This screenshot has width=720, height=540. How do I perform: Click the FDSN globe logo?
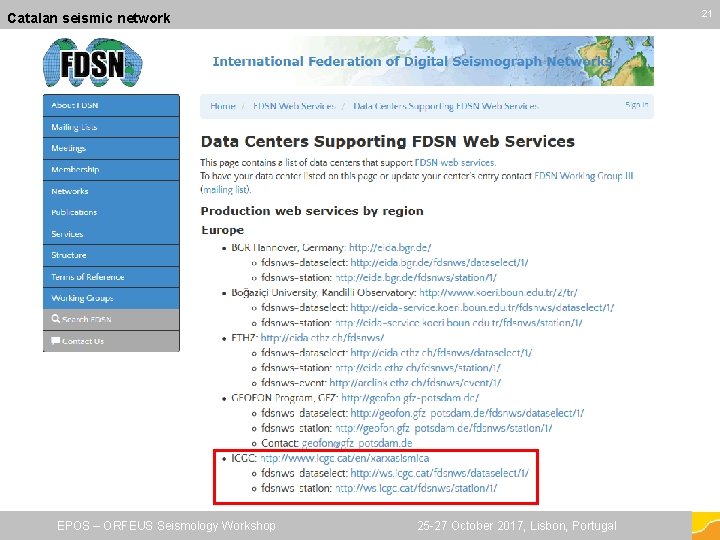[93, 62]
